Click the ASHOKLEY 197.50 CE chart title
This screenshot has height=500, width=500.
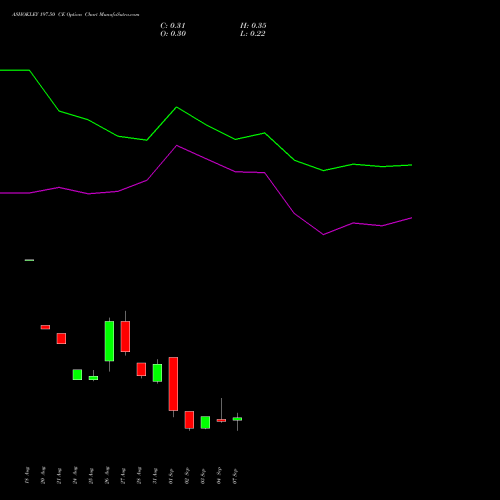point(76,15)
